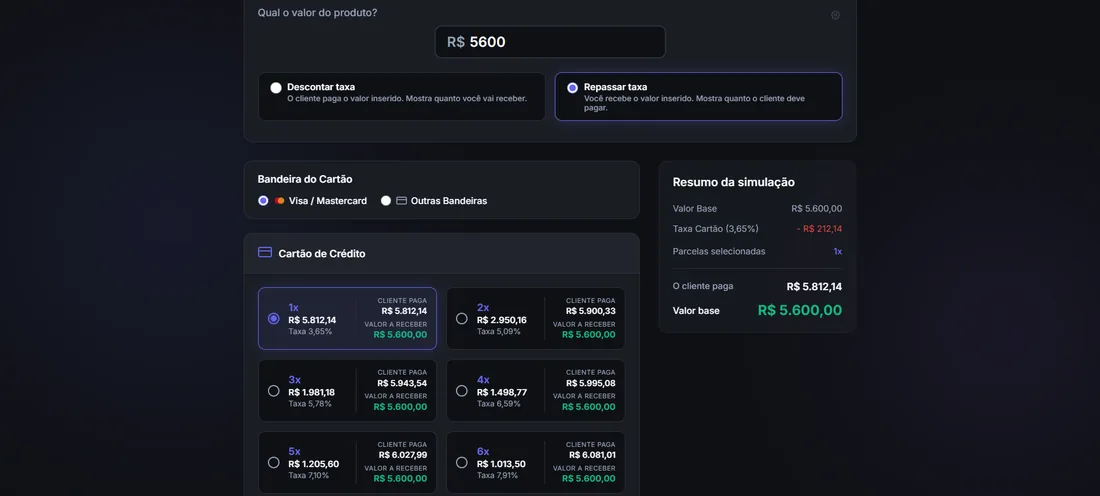The image size is (1100, 496).
Task: Select the 5x installment option
Action: (x=347, y=462)
